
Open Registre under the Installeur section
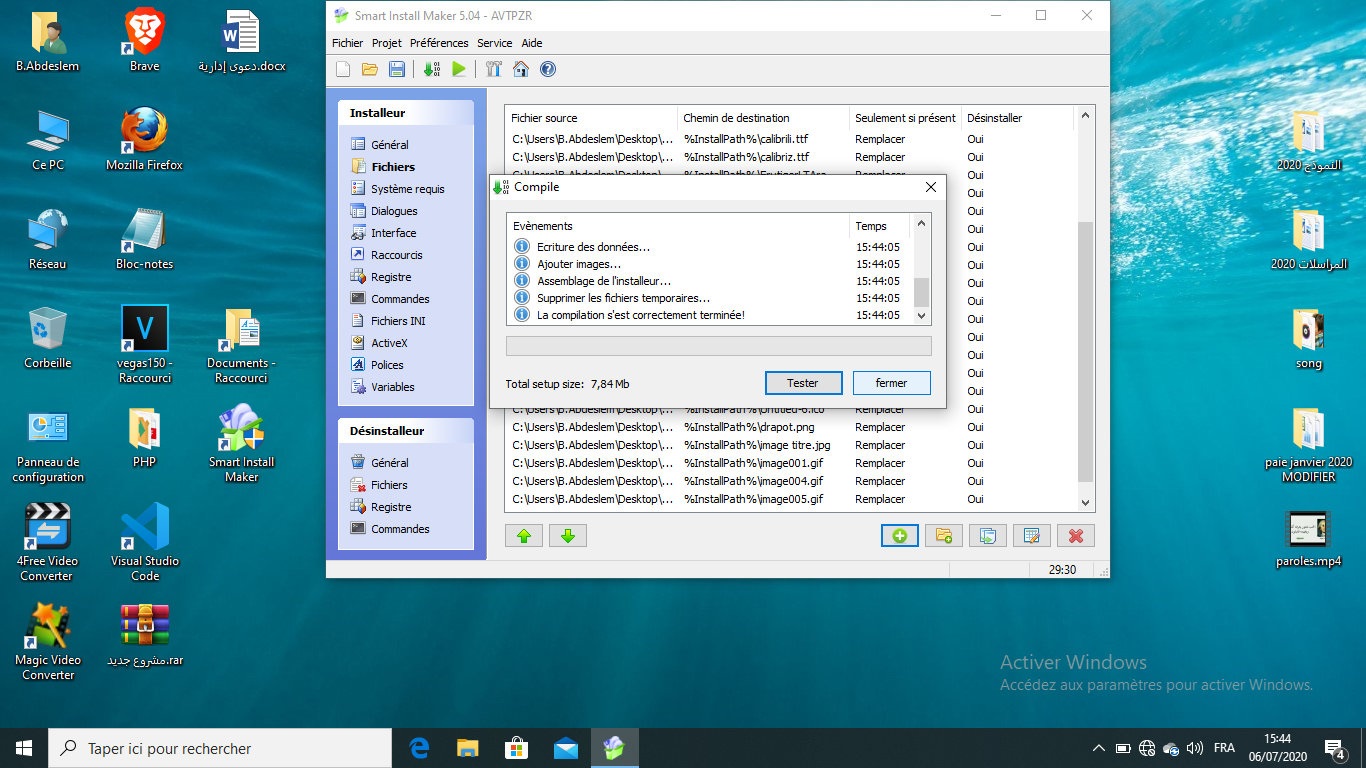390,277
